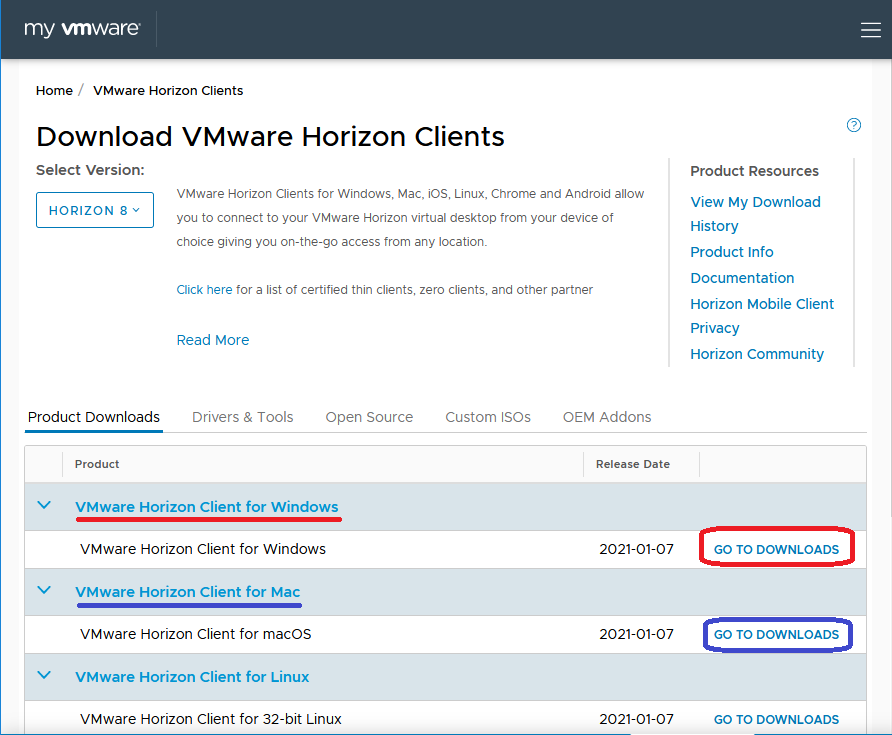This screenshot has height=735, width=892.
Task: Click the Release Date column header
Action: 633,464
